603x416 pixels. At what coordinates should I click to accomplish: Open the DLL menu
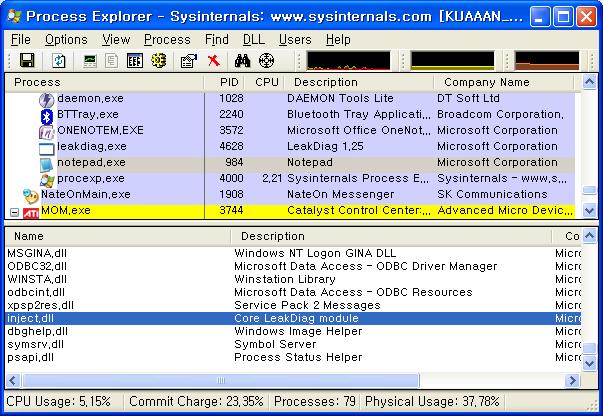pos(253,40)
